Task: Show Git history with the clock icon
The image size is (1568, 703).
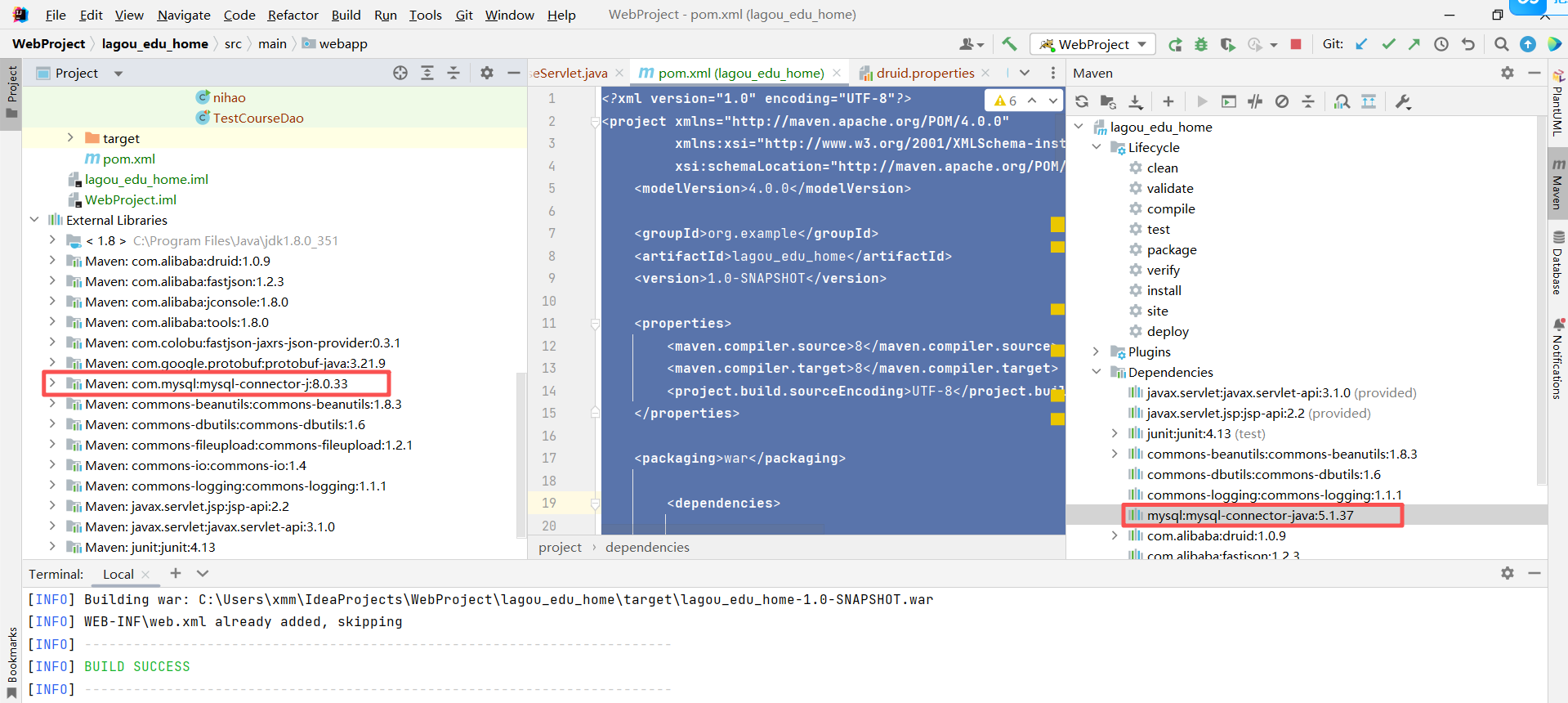Action: [x=1441, y=44]
